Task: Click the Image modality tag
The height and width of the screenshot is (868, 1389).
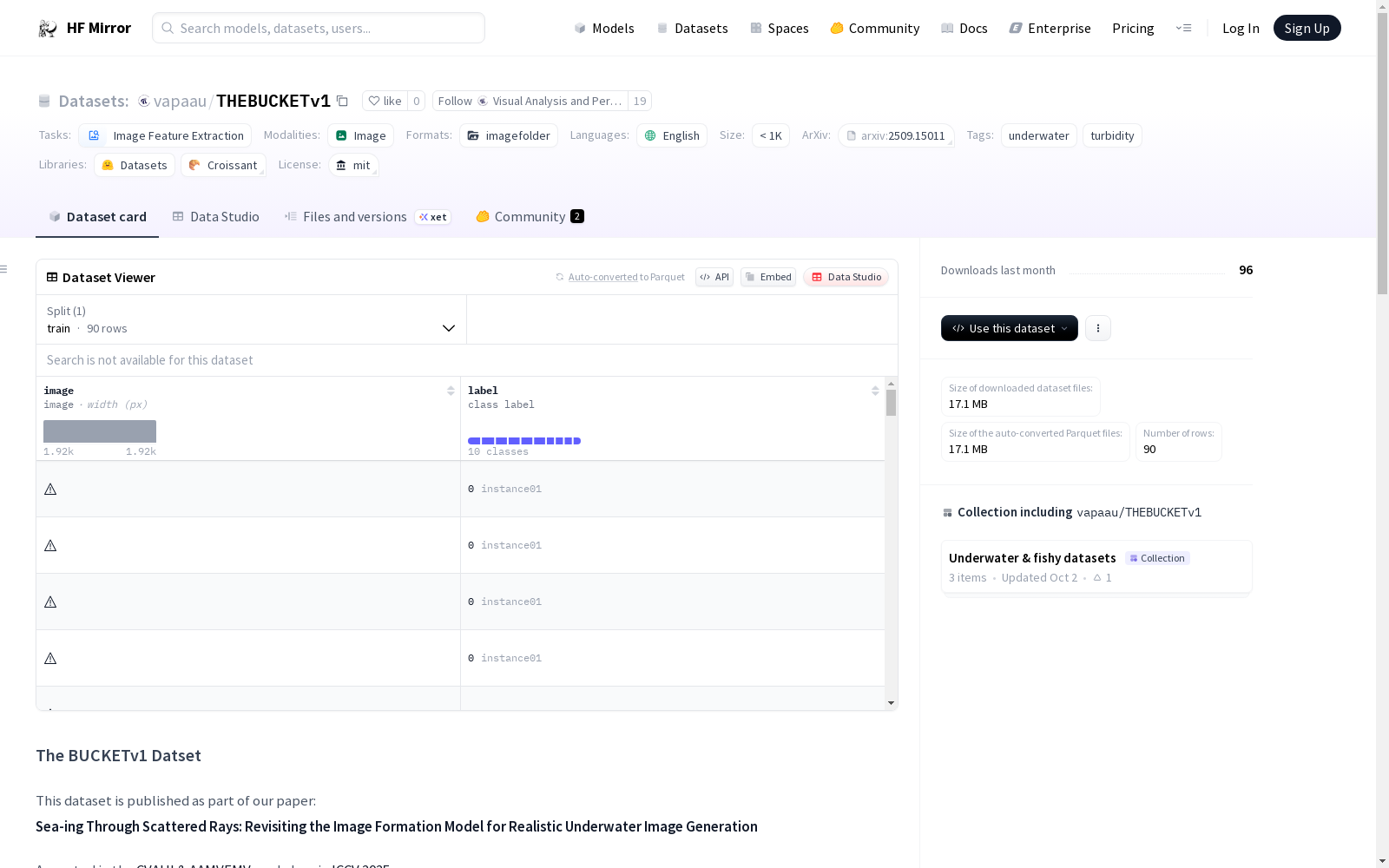Action: [x=360, y=135]
